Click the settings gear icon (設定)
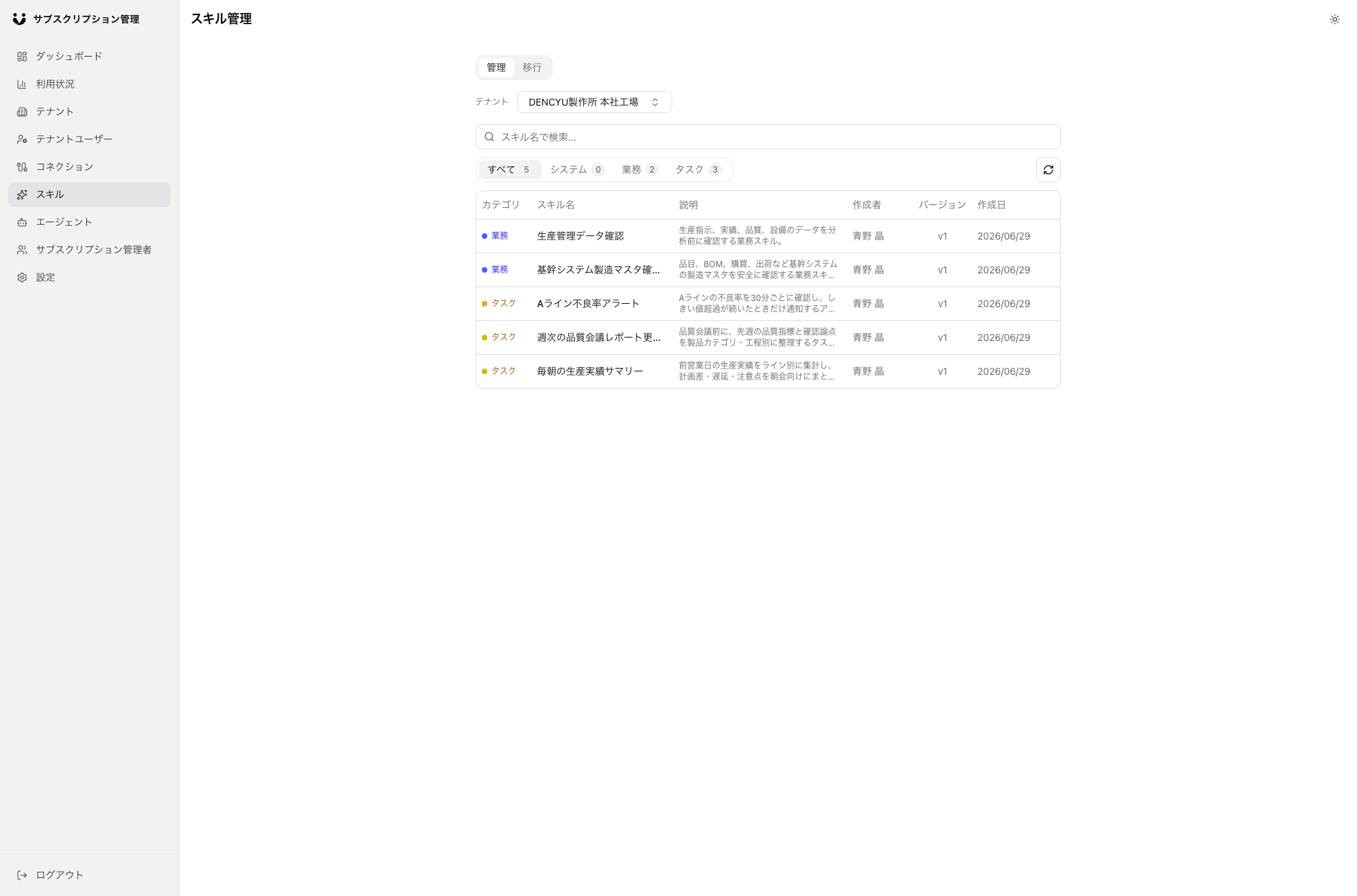 coord(22,277)
